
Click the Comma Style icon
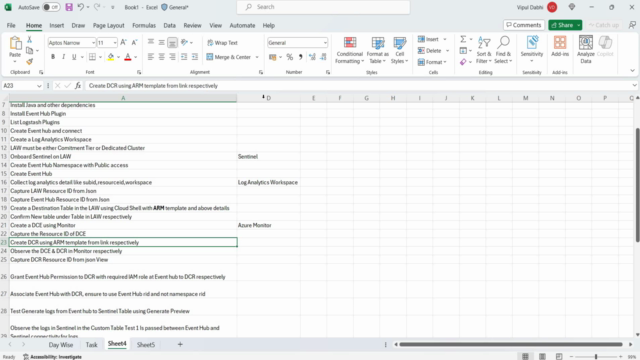click(300, 57)
